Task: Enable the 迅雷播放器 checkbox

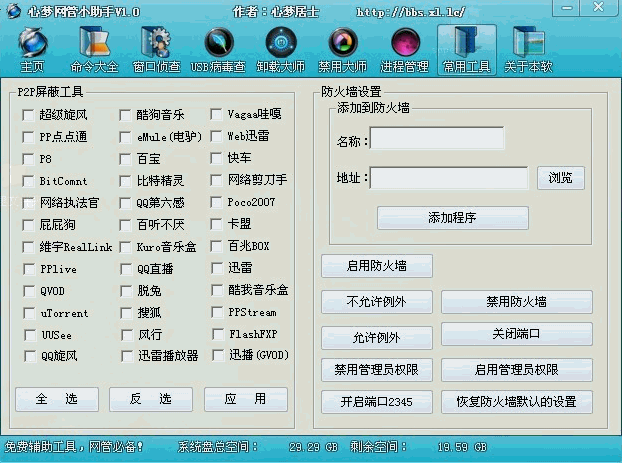Action: click(x=127, y=356)
